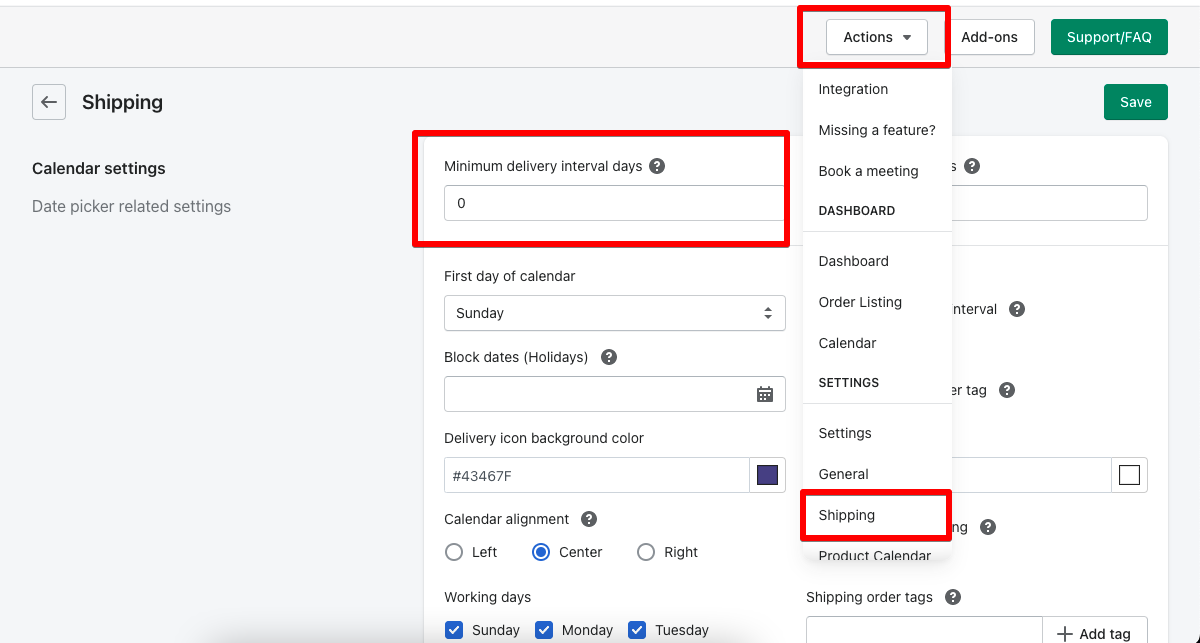This screenshot has width=1200, height=643.
Task: Open the purple delivery icon color swatch
Action: (x=768, y=475)
